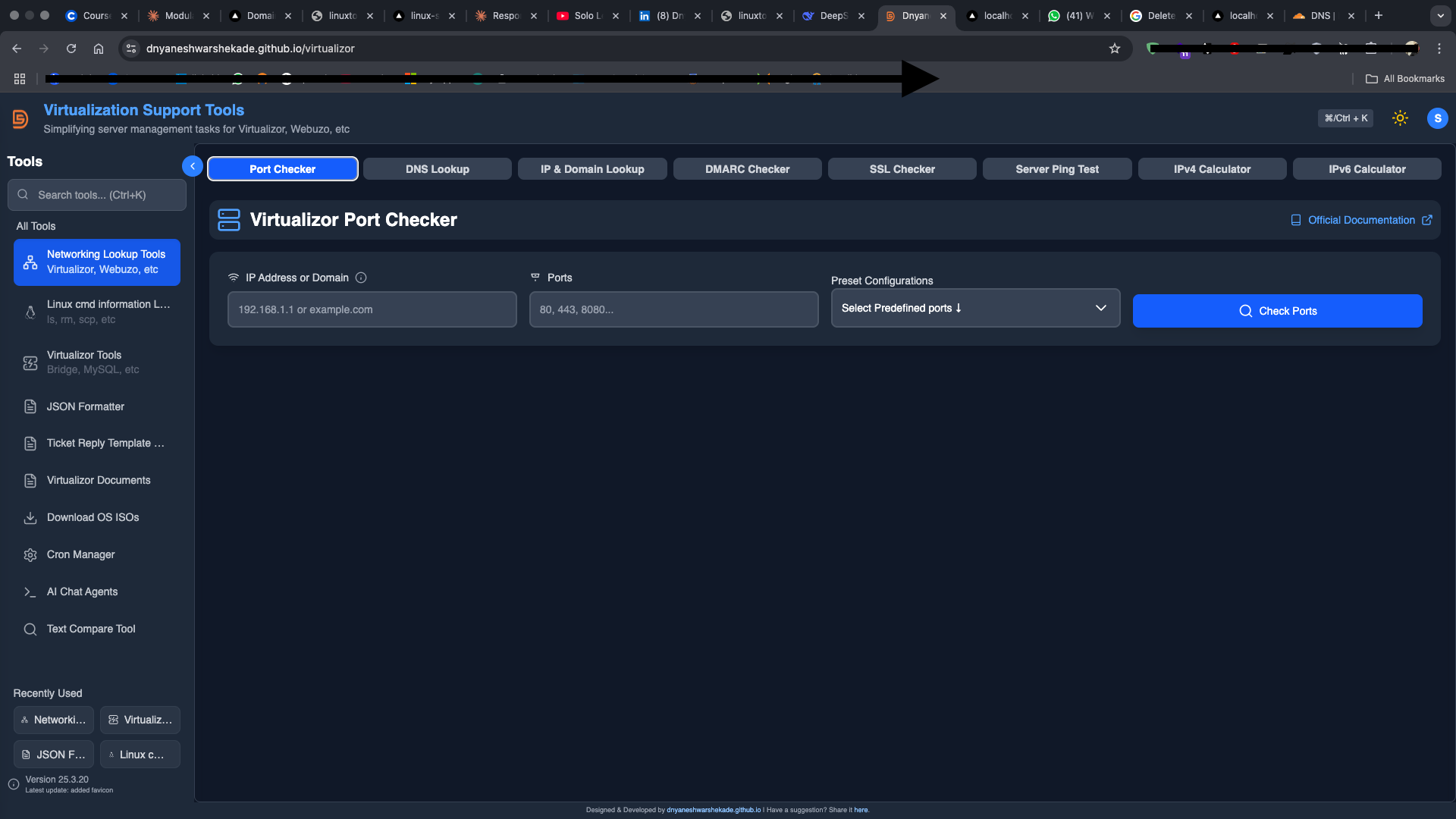Screen dimensions: 1456x819
Task: Open recently used JSON F... chip
Action: tap(54, 755)
